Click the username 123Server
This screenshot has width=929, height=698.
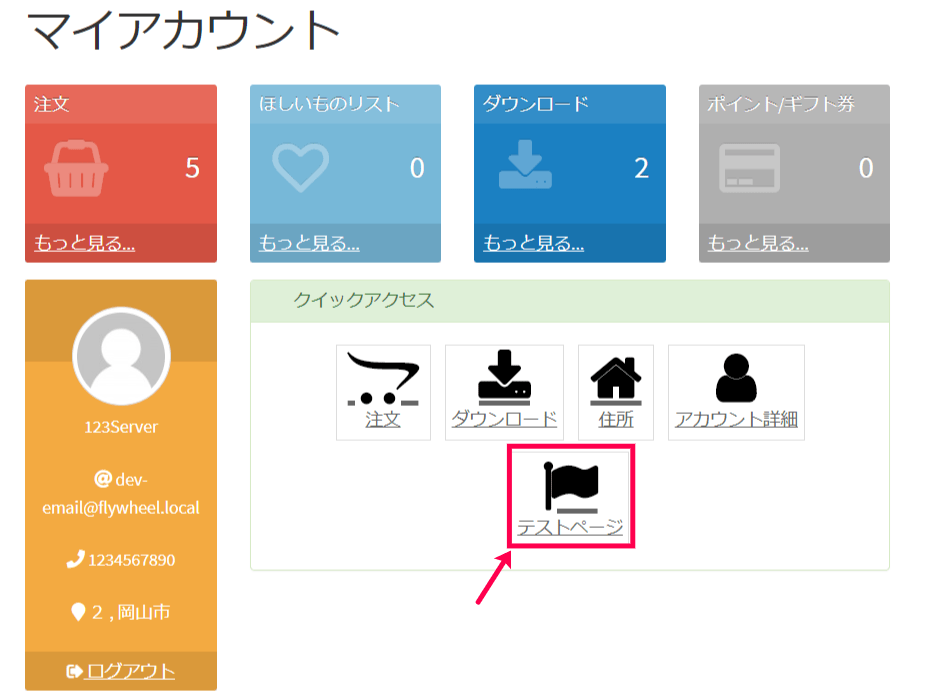pos(121,427)
